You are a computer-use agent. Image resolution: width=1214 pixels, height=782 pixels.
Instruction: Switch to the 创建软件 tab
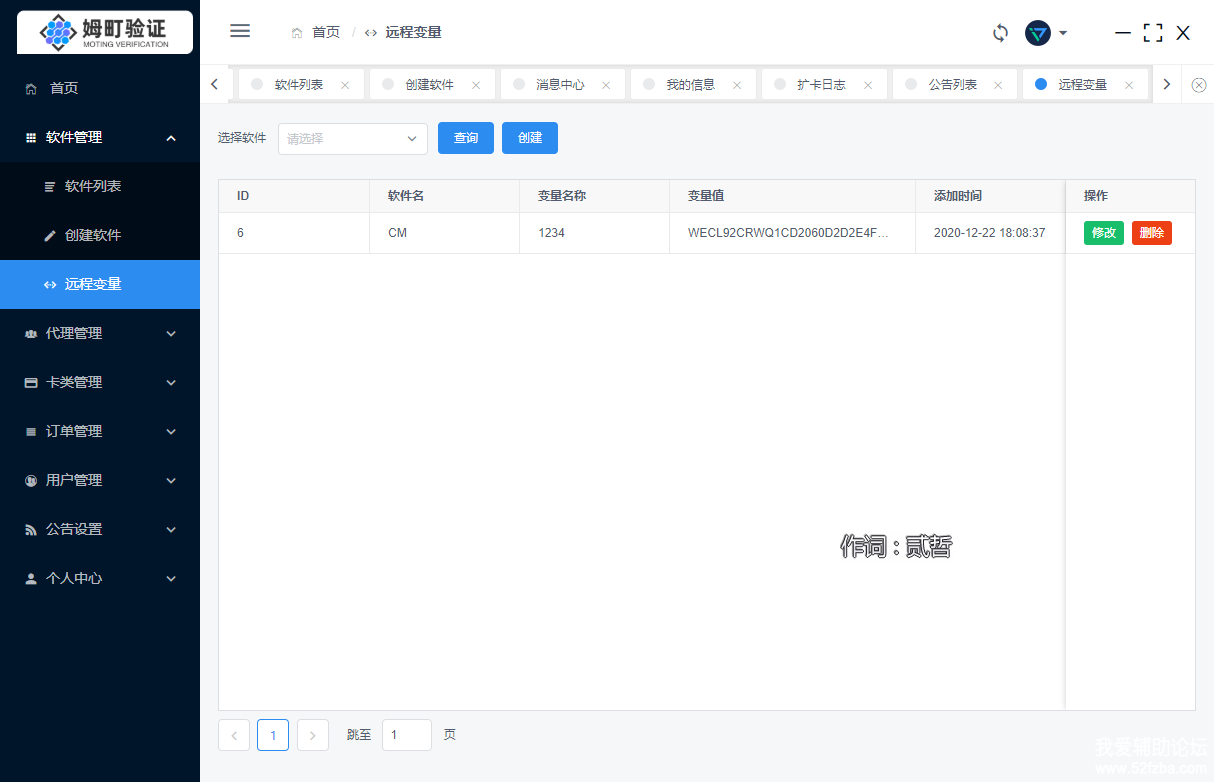[x=430, y=85]
